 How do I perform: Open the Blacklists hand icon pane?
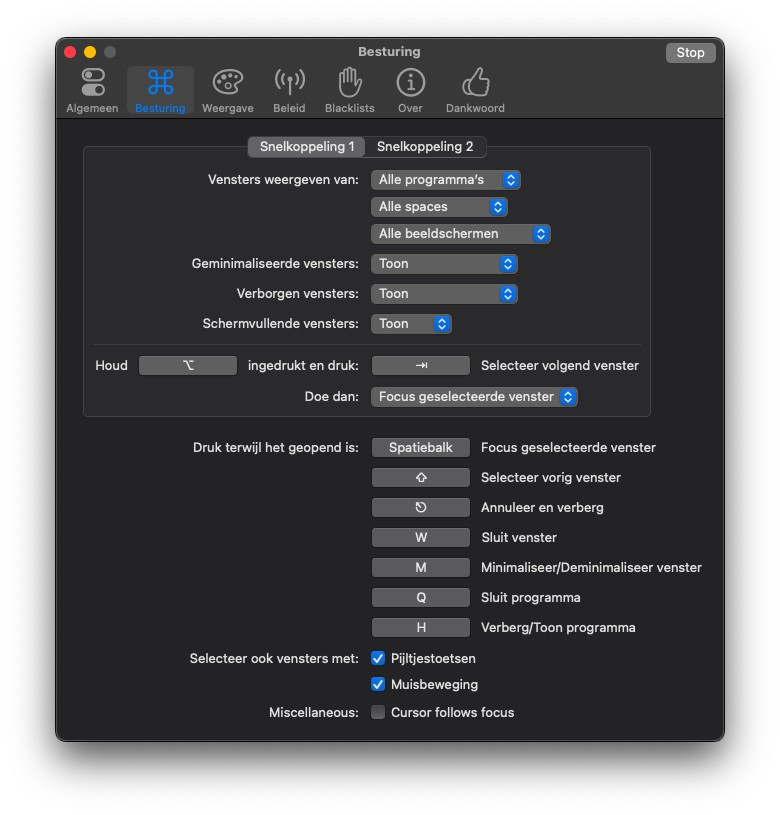click(349, 91)
